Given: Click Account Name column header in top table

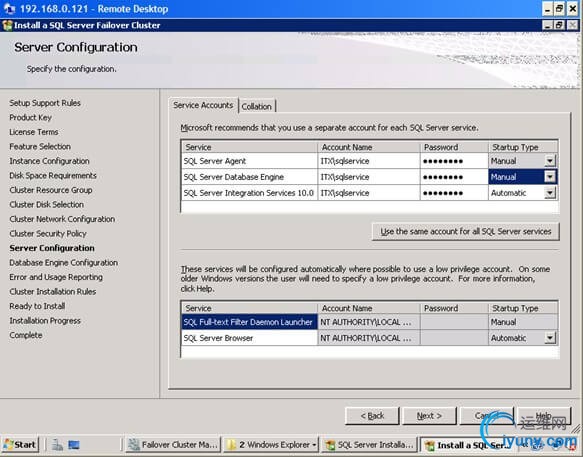Looking at the screenshot, I should (x=369, y=147).
